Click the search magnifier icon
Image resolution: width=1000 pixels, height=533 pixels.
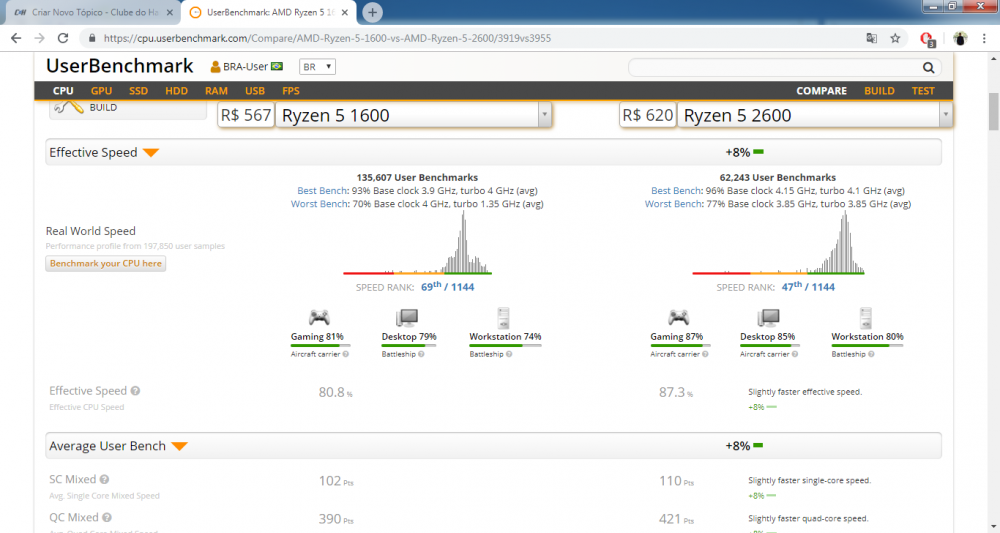point(929,68)
